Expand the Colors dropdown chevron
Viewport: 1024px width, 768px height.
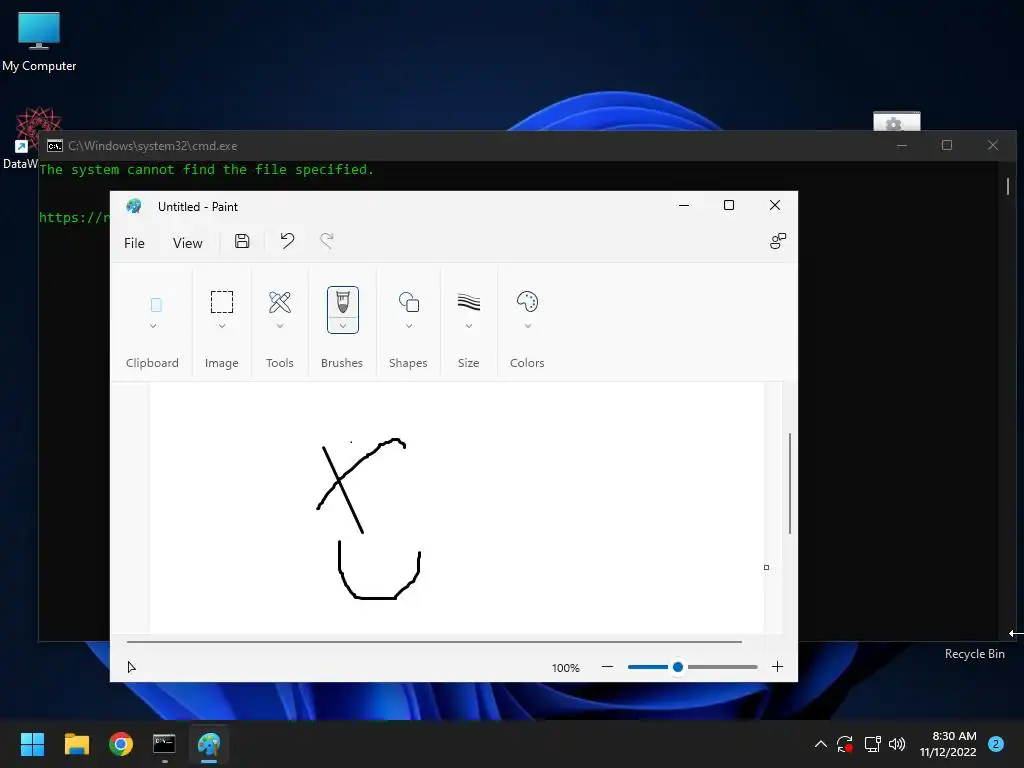click(x=528, y=326)
